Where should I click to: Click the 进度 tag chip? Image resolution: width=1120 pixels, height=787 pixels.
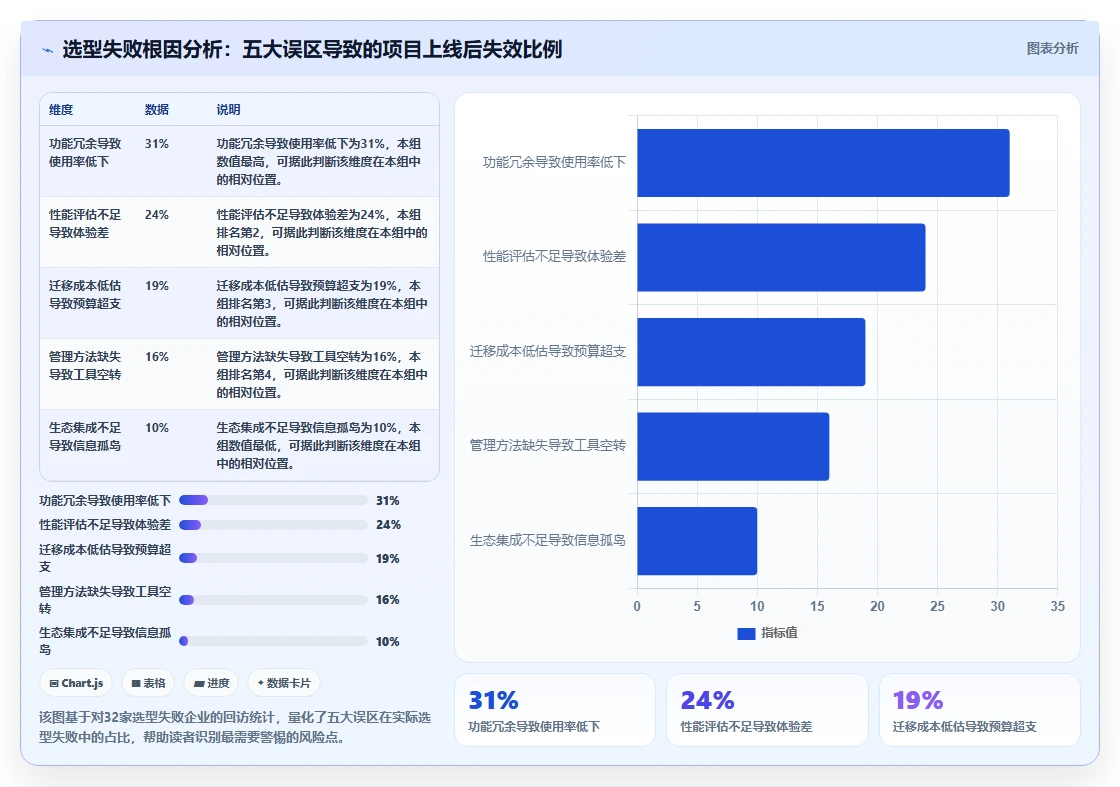211,683
